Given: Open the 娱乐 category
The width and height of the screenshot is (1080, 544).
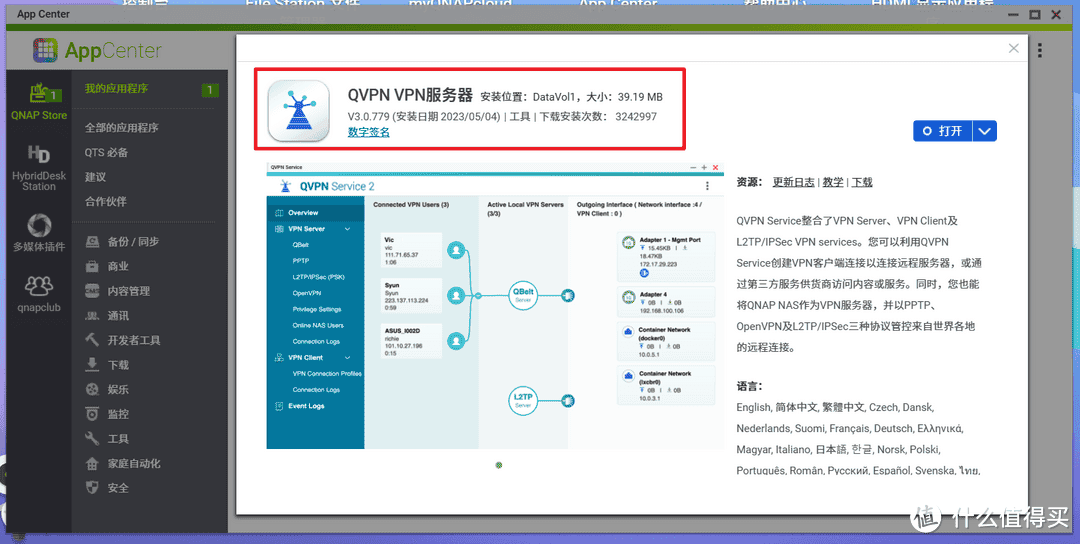Looking at the screenshot, I should coord(107,390).
